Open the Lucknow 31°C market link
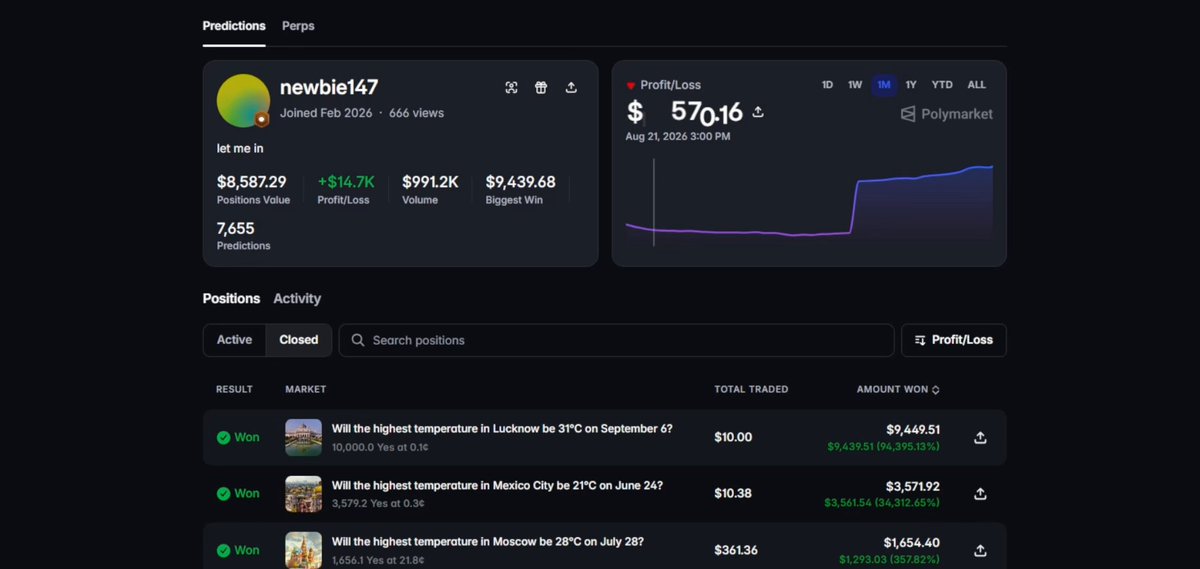Viewport: 1200px width, 569px height. 502,429
